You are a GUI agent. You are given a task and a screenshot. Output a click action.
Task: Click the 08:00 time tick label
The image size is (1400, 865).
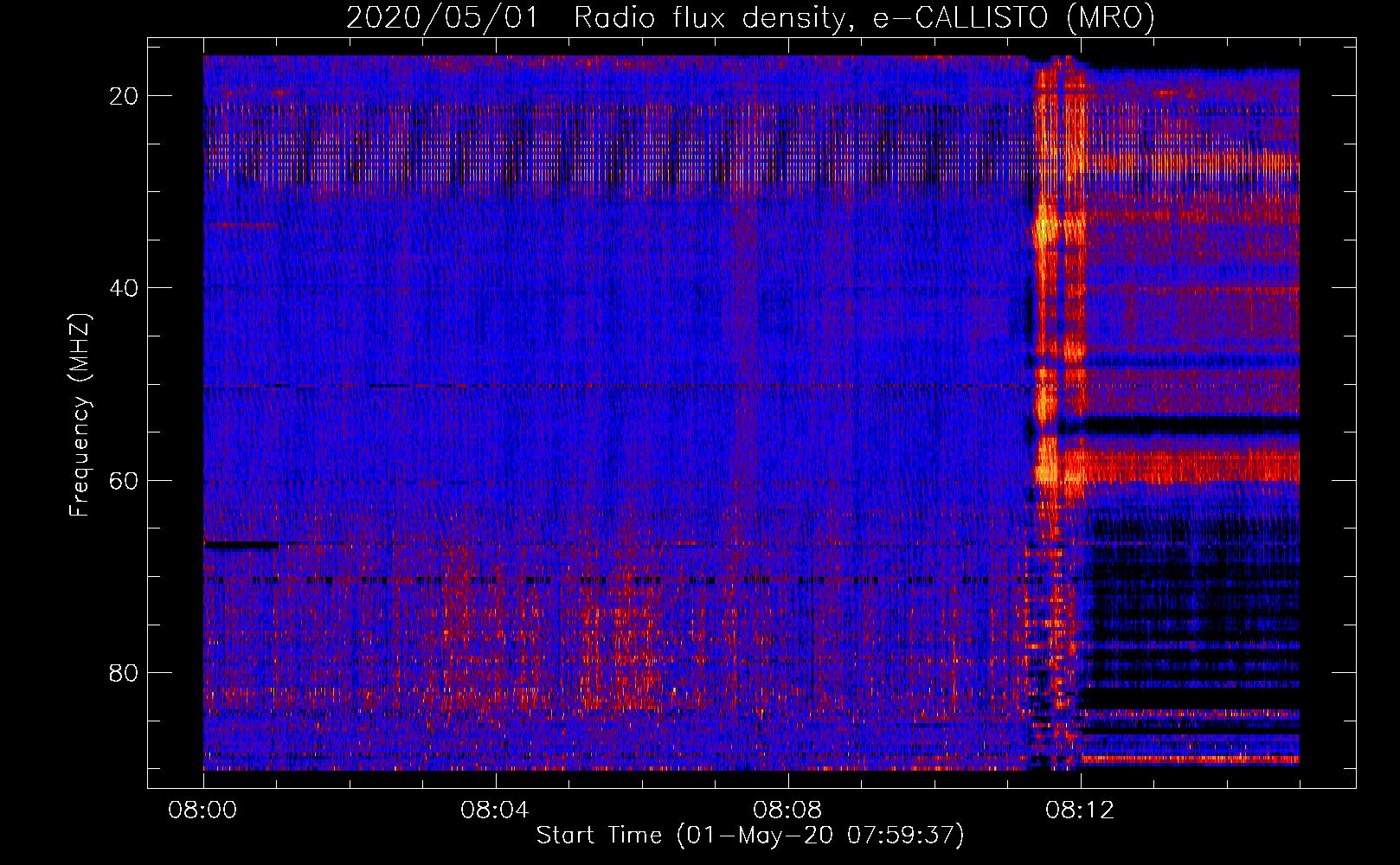tap(203, 811)
